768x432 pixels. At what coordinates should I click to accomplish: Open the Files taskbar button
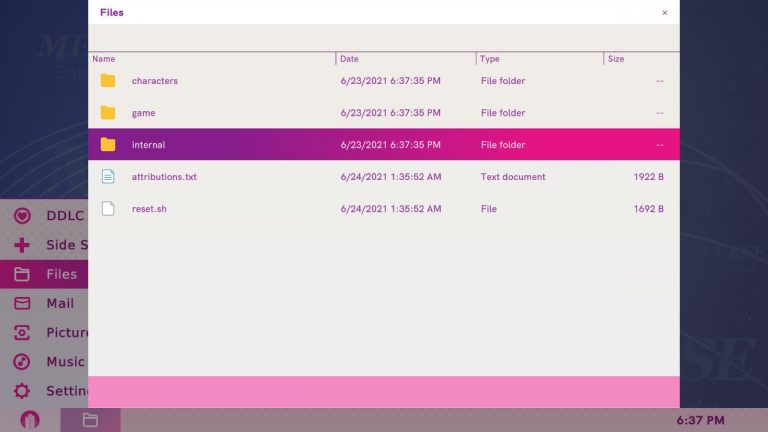click(x=90, y=420)
